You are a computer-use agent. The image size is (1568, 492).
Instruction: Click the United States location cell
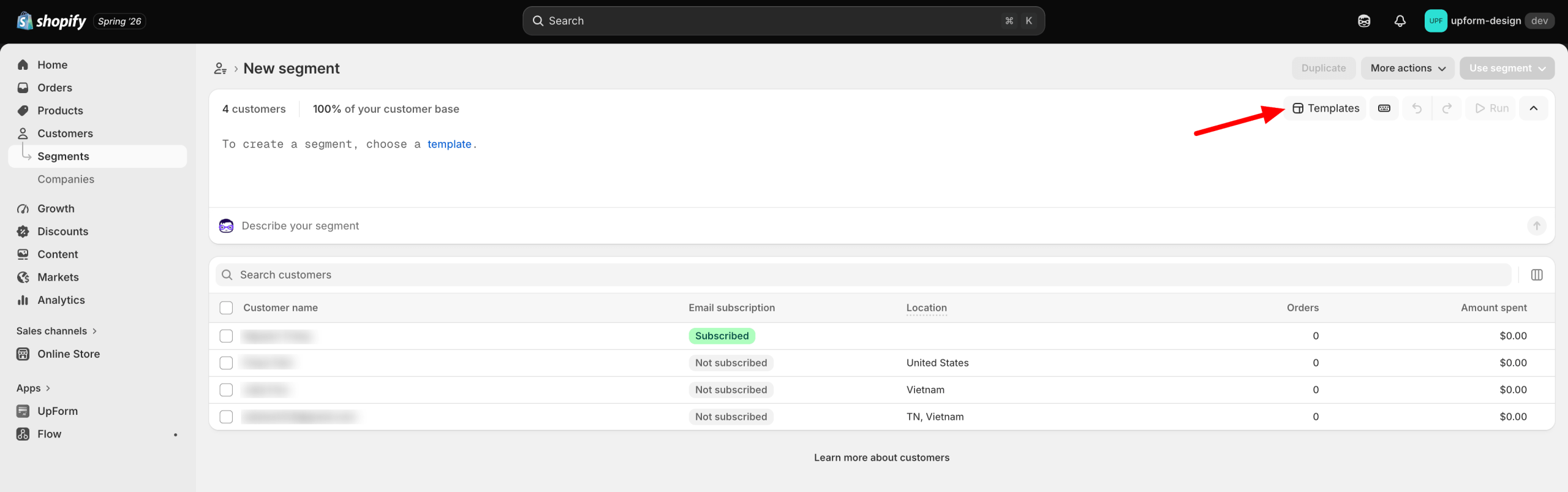click(937, 363)
